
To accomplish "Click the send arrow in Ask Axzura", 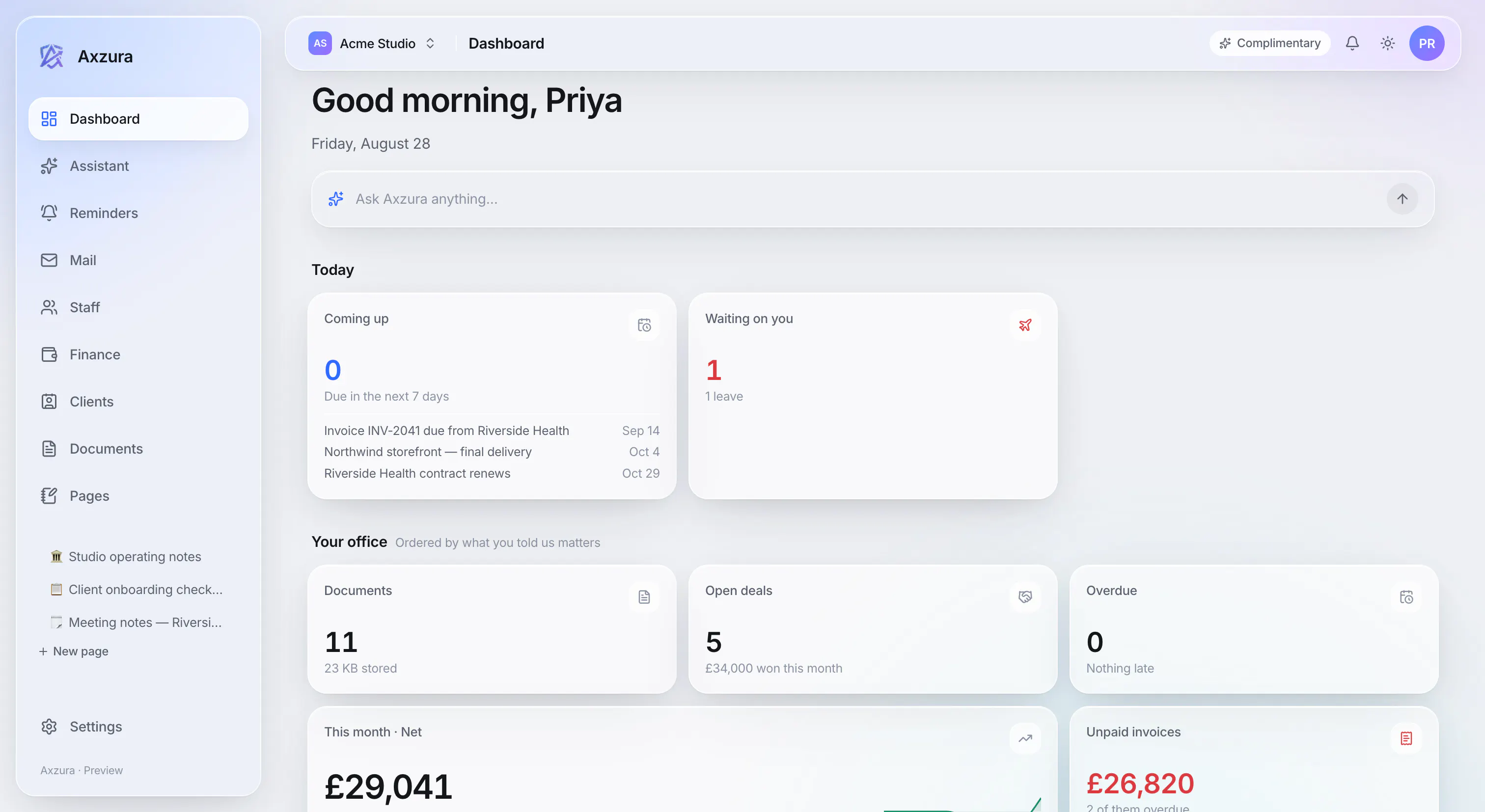I will point(1402,199).
